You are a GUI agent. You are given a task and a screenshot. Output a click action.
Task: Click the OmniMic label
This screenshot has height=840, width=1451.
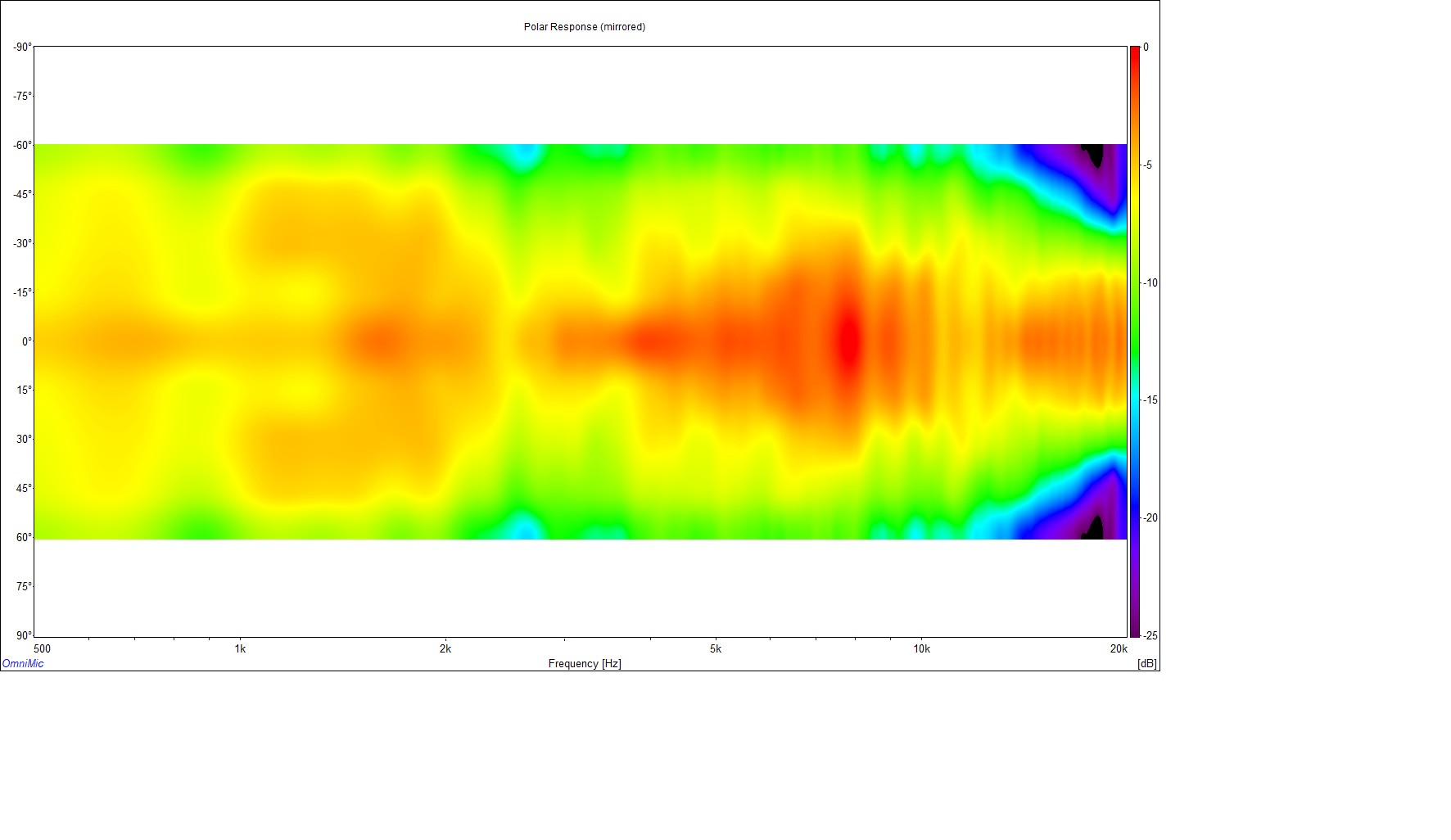(x=23, y=664)
